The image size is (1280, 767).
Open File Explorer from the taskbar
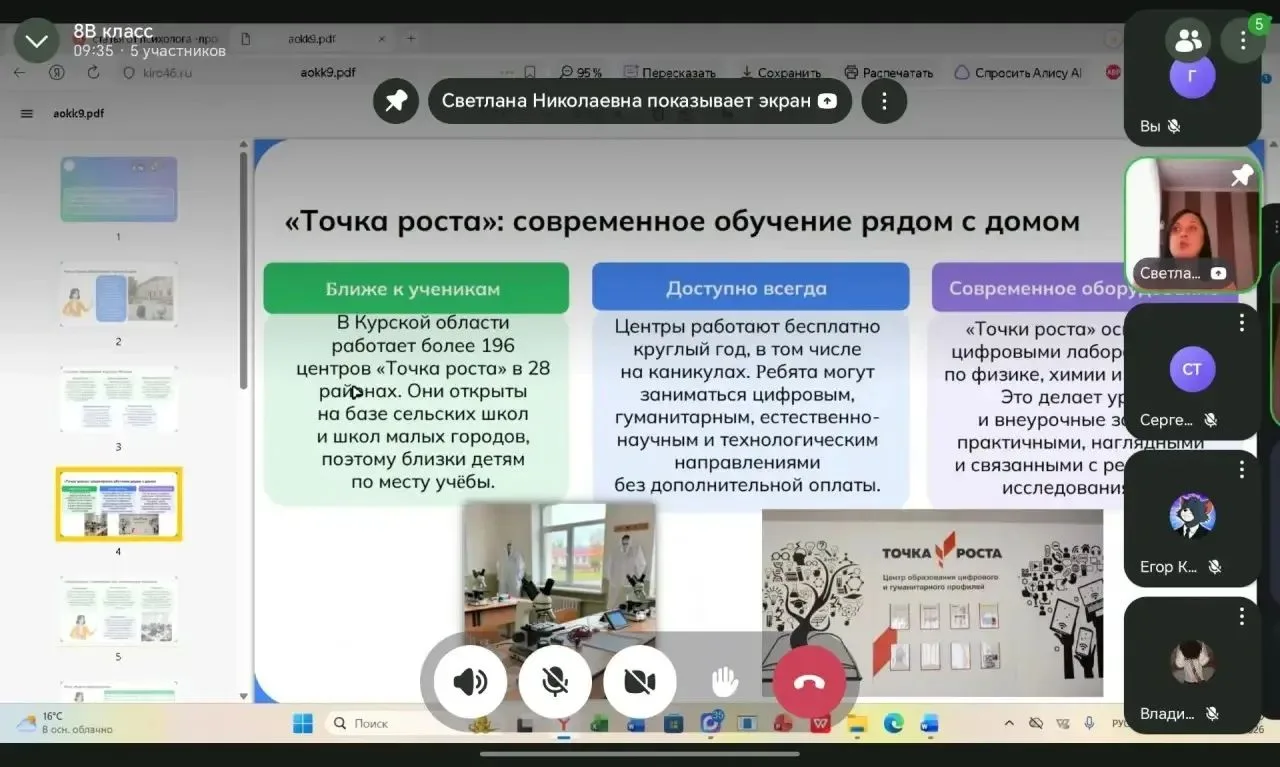tap(857, 723)
